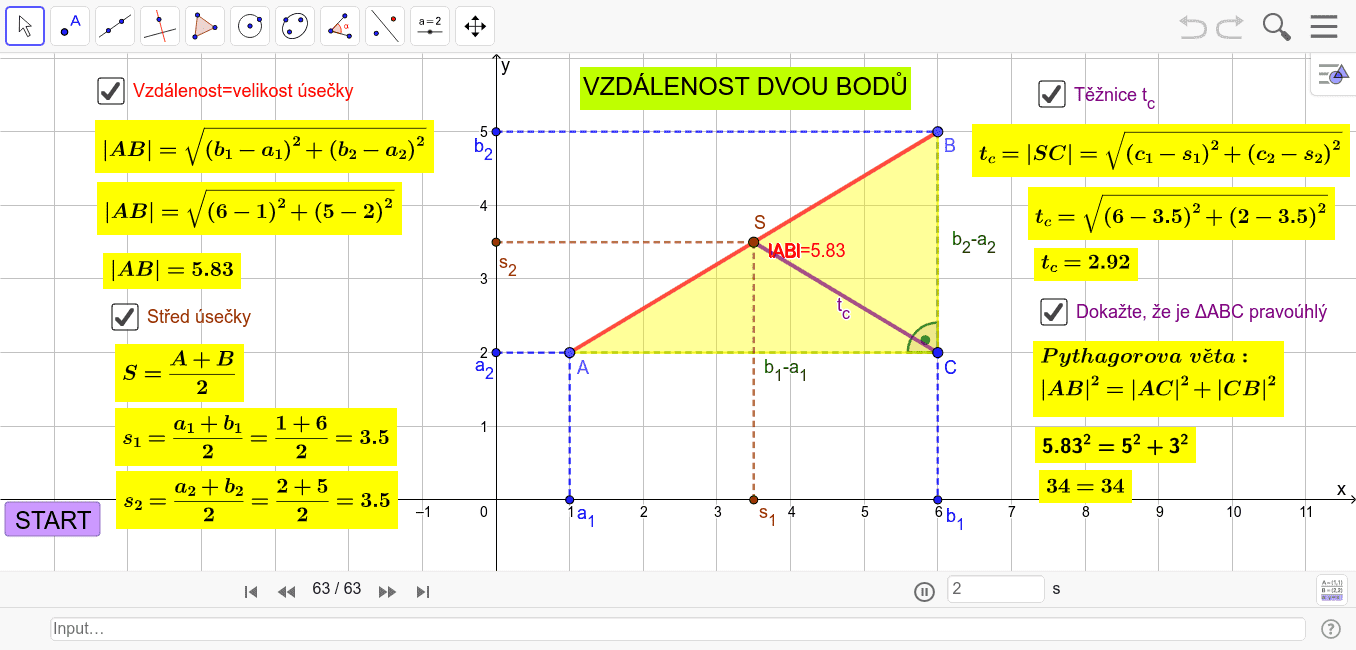Uncheck the Těžnice tc checkbox

1051,95
